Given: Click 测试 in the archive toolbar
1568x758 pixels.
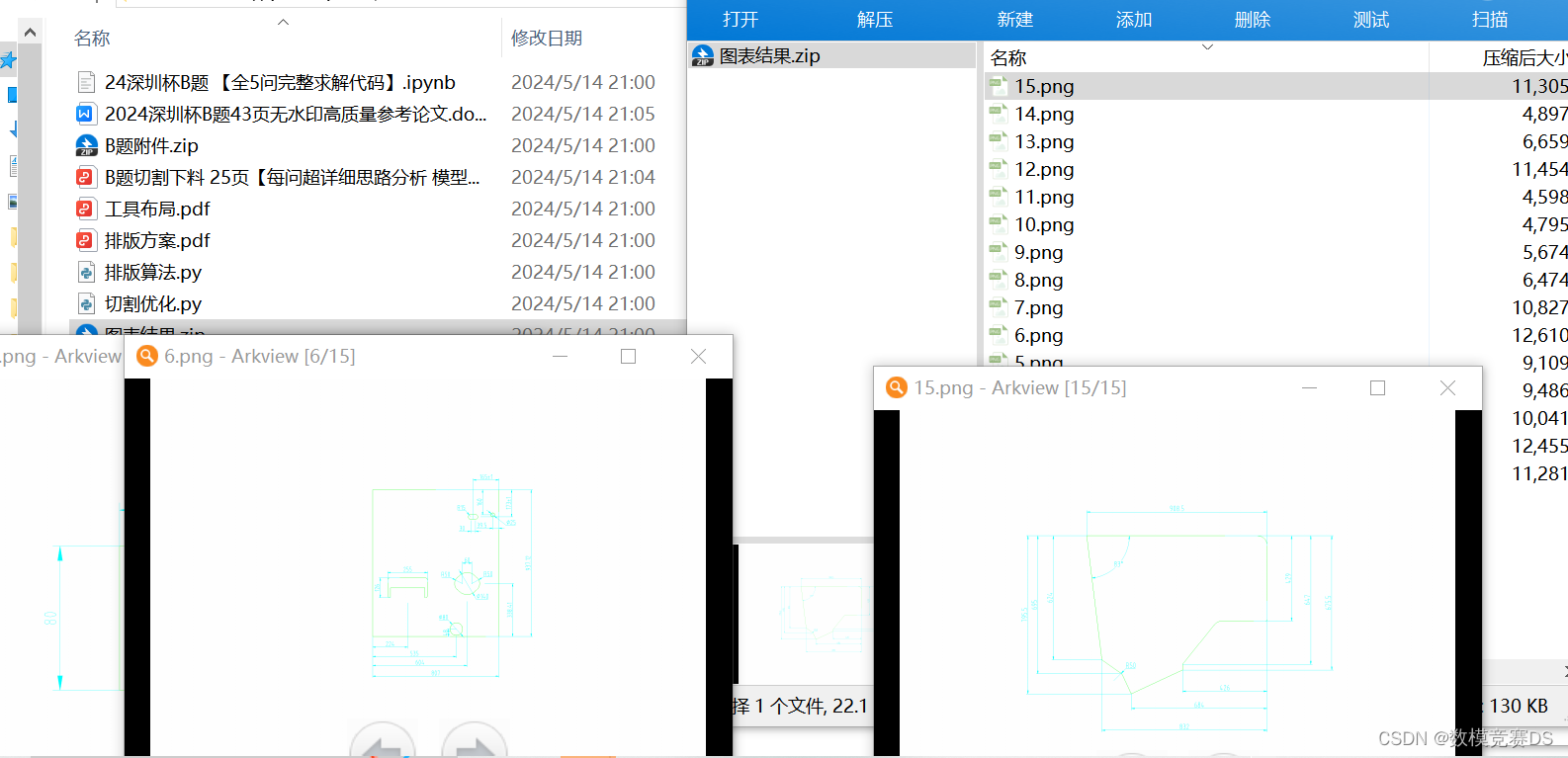Looking at the screenshot, I should pos(1371,20).
